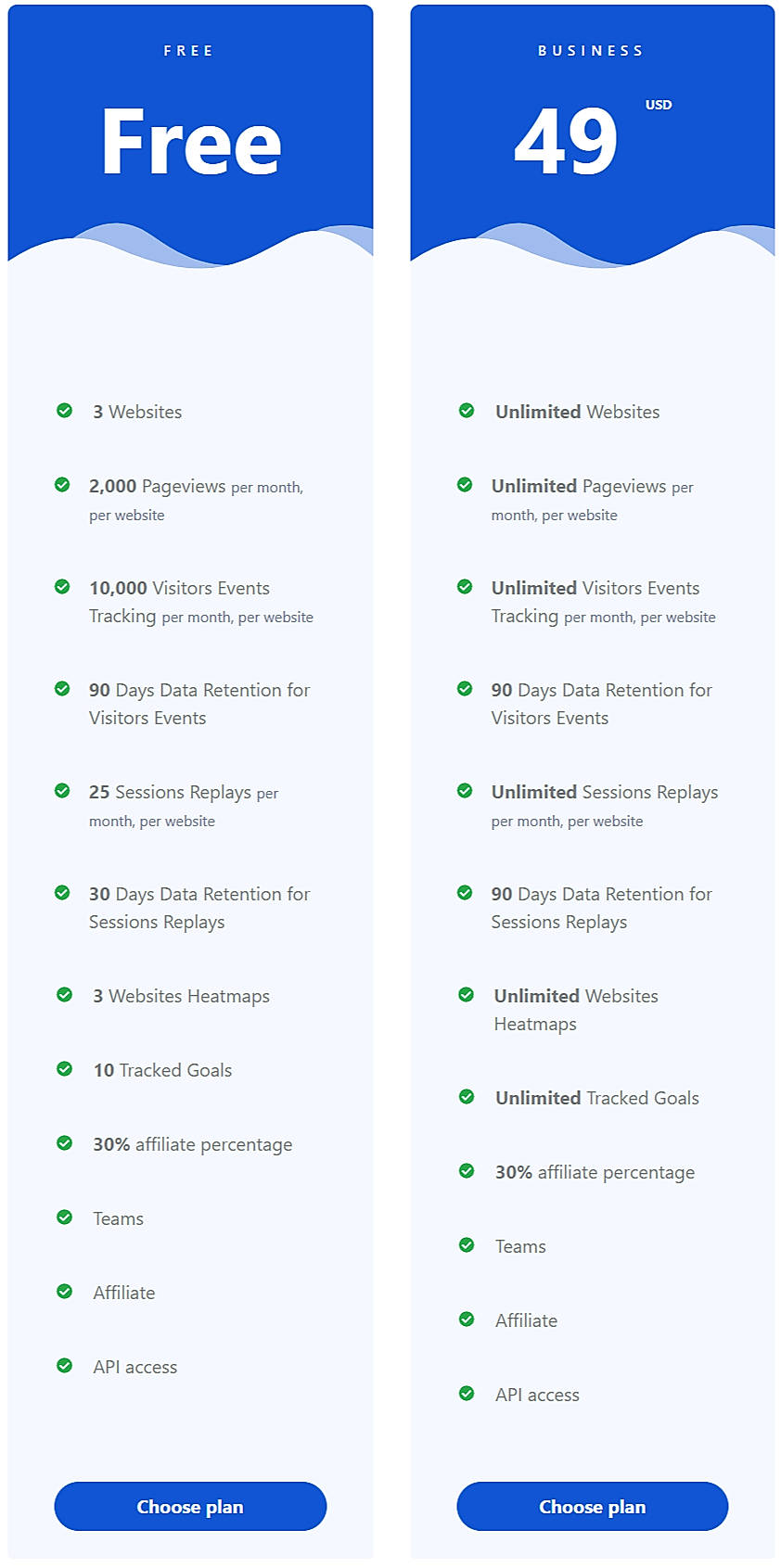Click the large Free price text

(x=189, y=141)
